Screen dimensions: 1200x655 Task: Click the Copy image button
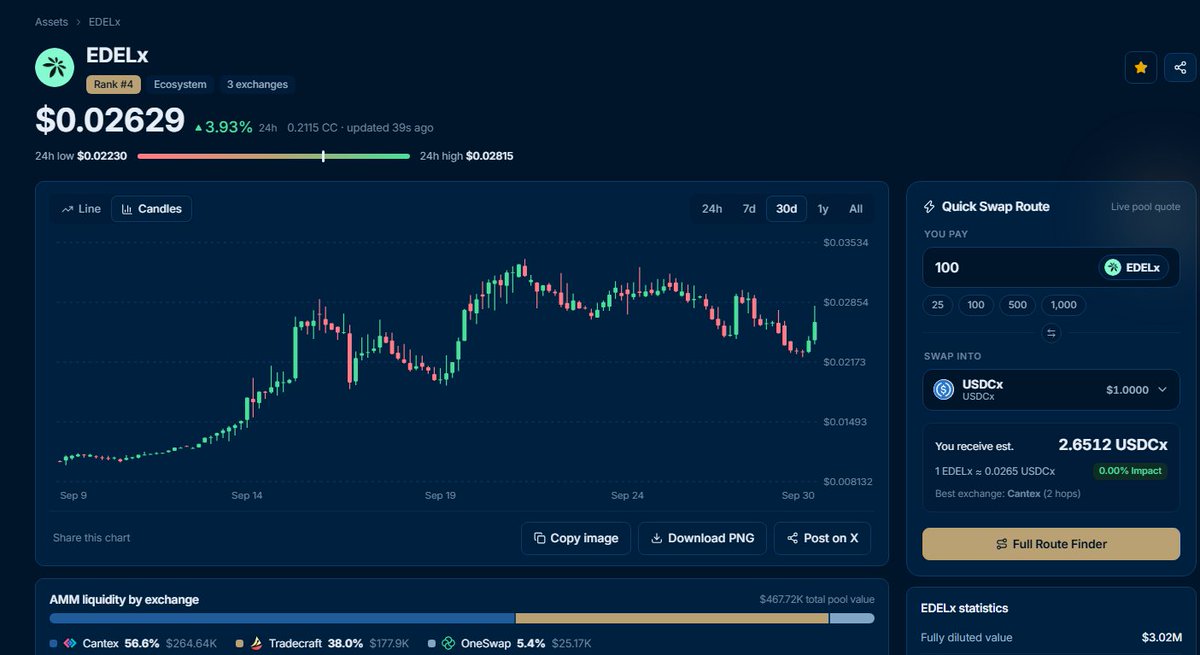(576, 538)
